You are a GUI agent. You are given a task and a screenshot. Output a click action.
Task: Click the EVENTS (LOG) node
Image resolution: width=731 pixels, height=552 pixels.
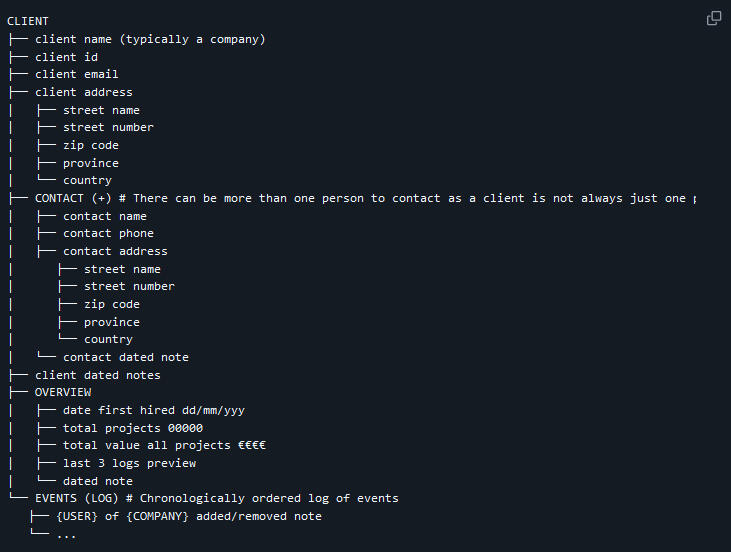click(77, 498)
